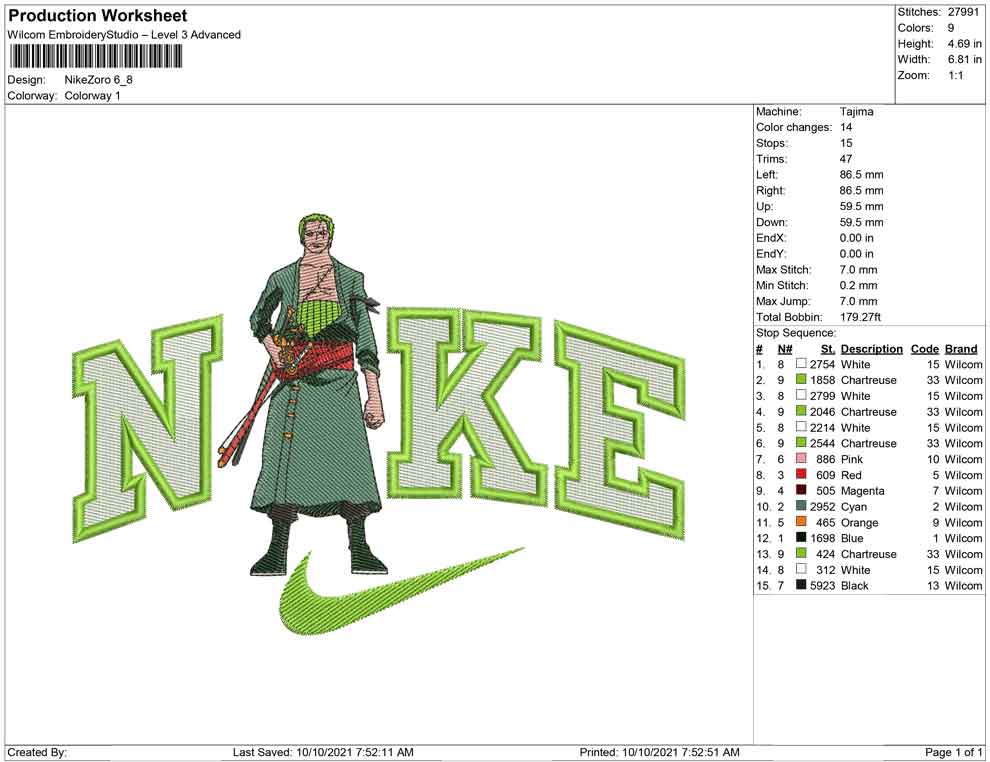Click the 'Stop Sequence:' heading
Viewport: 990px width, 762px height.
(x=796, y=333)
